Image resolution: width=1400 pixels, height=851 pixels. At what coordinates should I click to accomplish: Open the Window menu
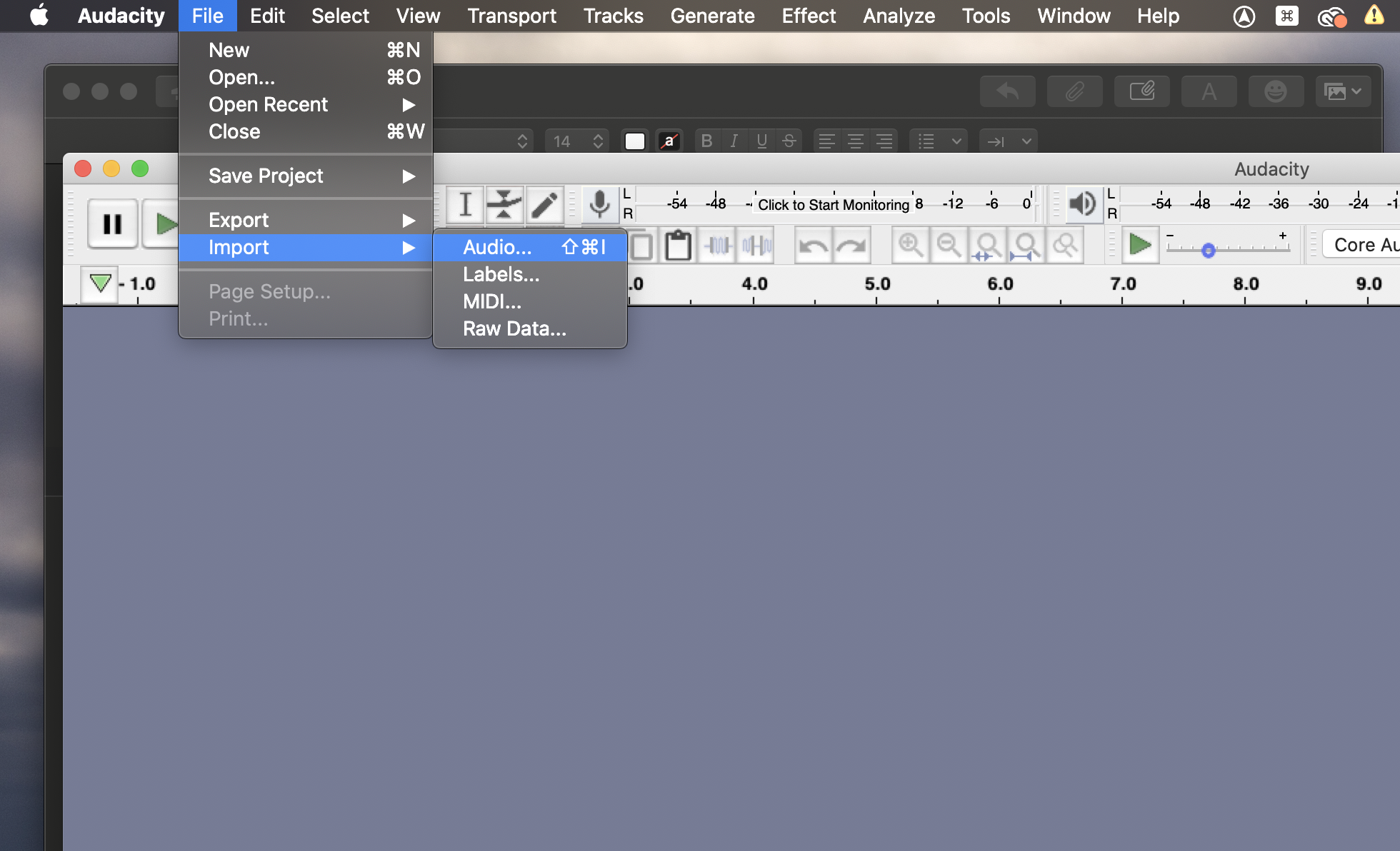(x=1074, y=16)
